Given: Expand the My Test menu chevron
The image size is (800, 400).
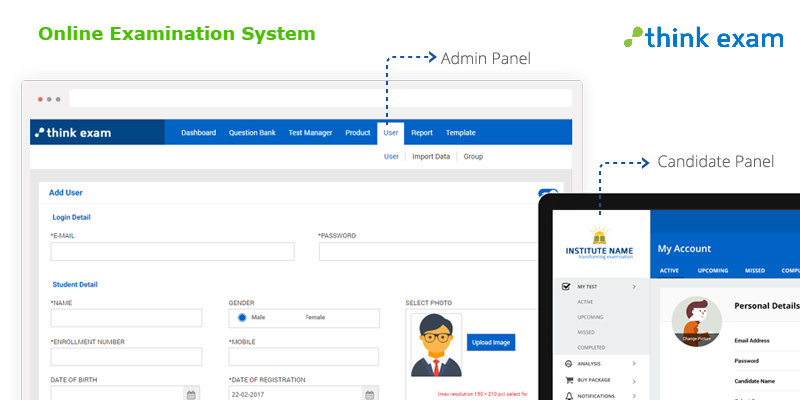Looking at the screenshot, I should pyautogui.click(x=634, y=287).
